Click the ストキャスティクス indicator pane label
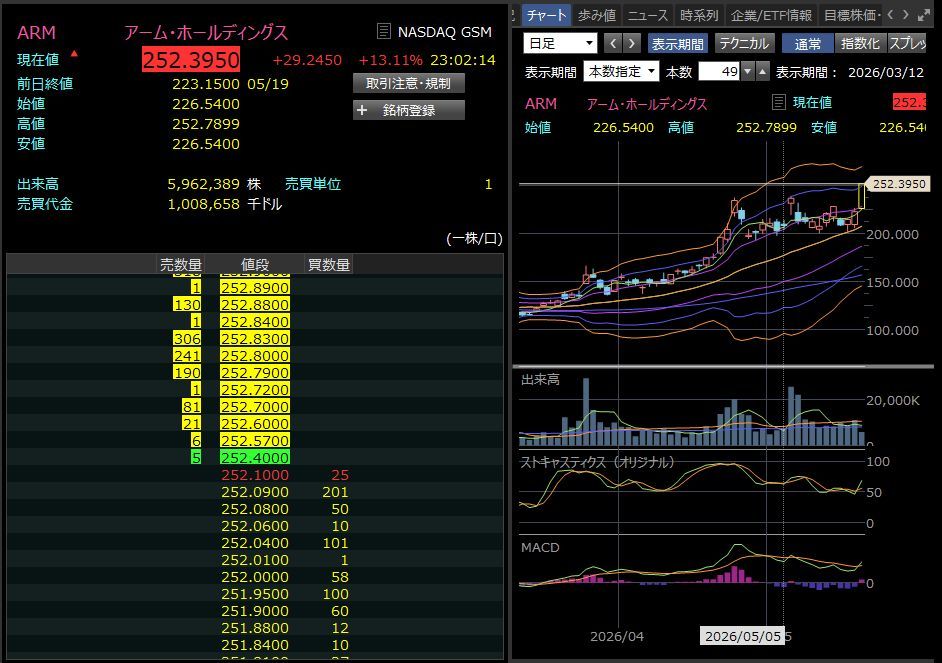 (597, 462)
